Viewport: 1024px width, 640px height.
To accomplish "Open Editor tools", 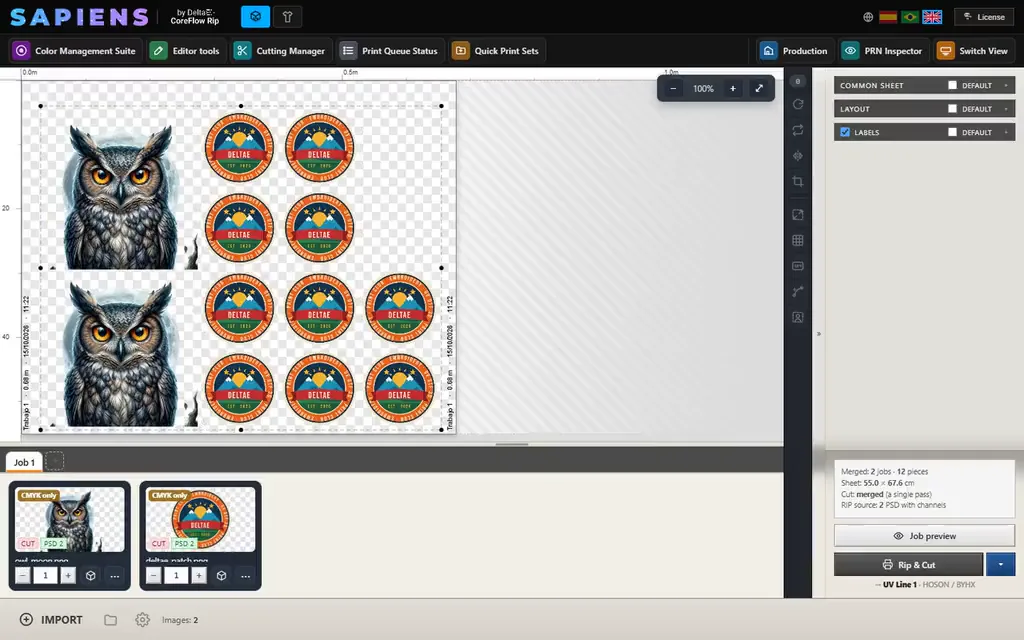I will pyautogui.click(x=186, y=51).
